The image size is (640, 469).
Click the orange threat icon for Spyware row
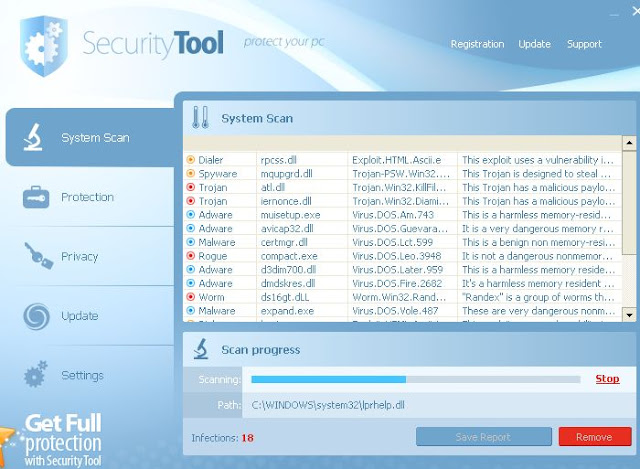click(191, 173)
